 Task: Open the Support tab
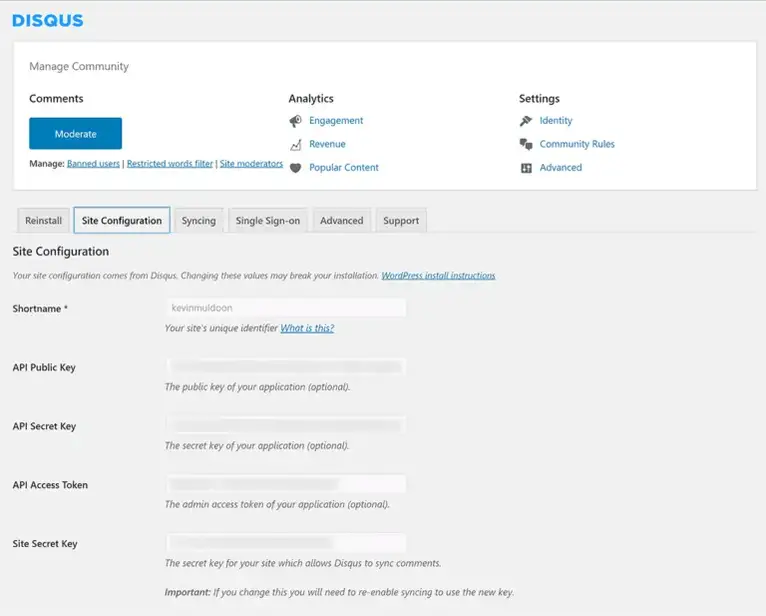pyautogui.click(x=401, y=220)
